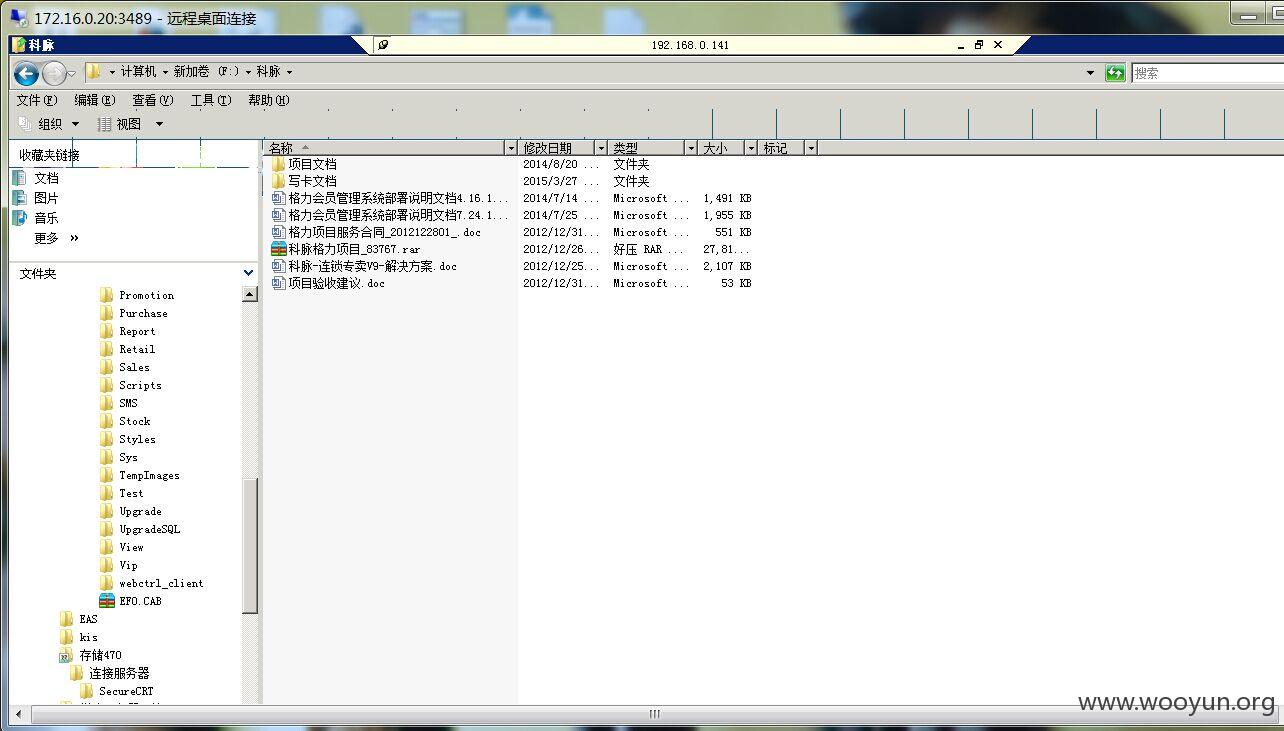Select 科脉-连锁专卖V9-解决方案.doc file icon

pyautogui.click(x=279, y=266)
